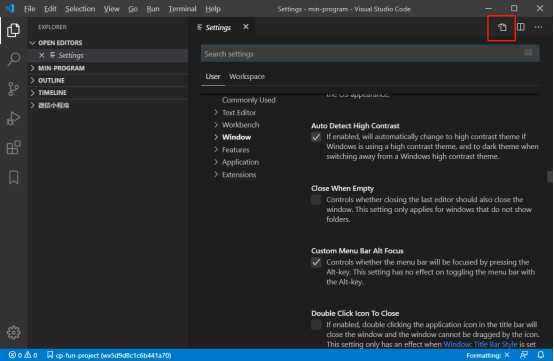Screen dimensions: 554x361
Task: Click cp-fun-project status bar item
Action: click(109, 355)
